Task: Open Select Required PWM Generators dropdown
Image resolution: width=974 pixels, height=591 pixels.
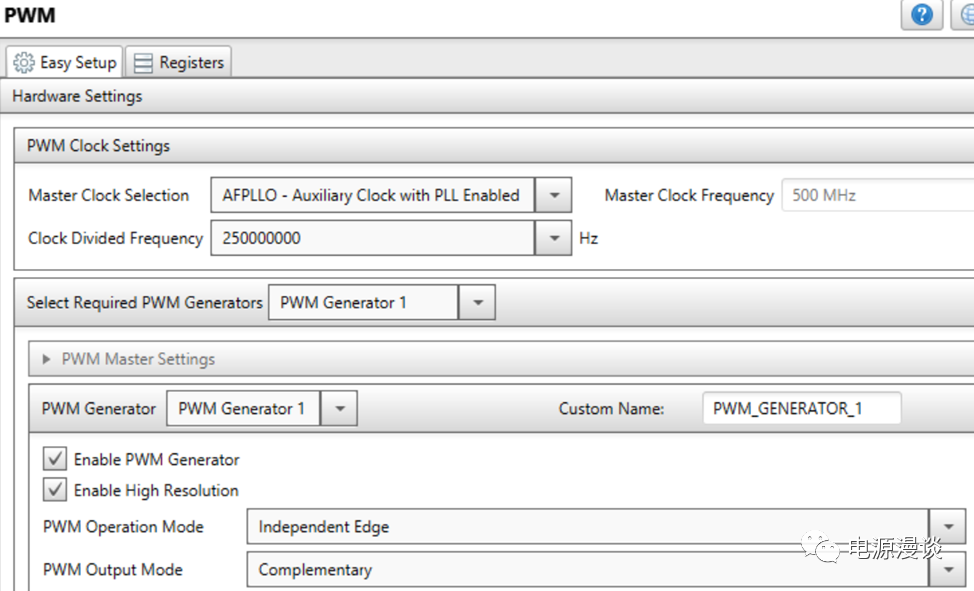Action: (477, 303)
